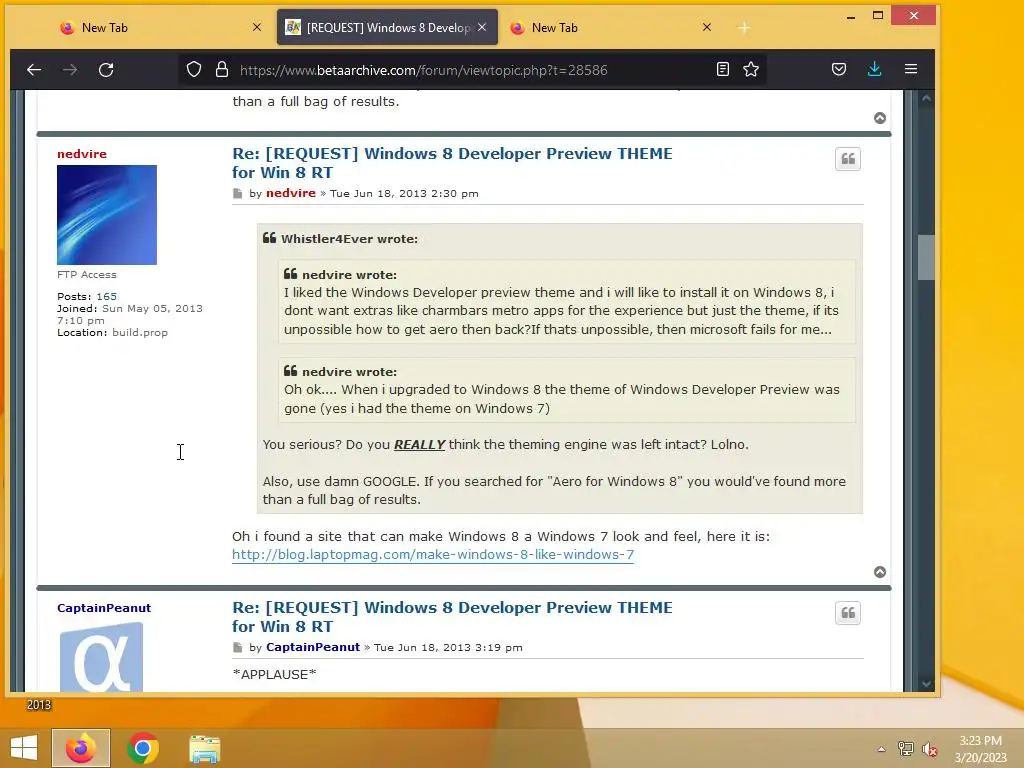Click the page vertical scrollbar thumb
1024x768 pixels.
pyautogui.click(x=926, y=257)
